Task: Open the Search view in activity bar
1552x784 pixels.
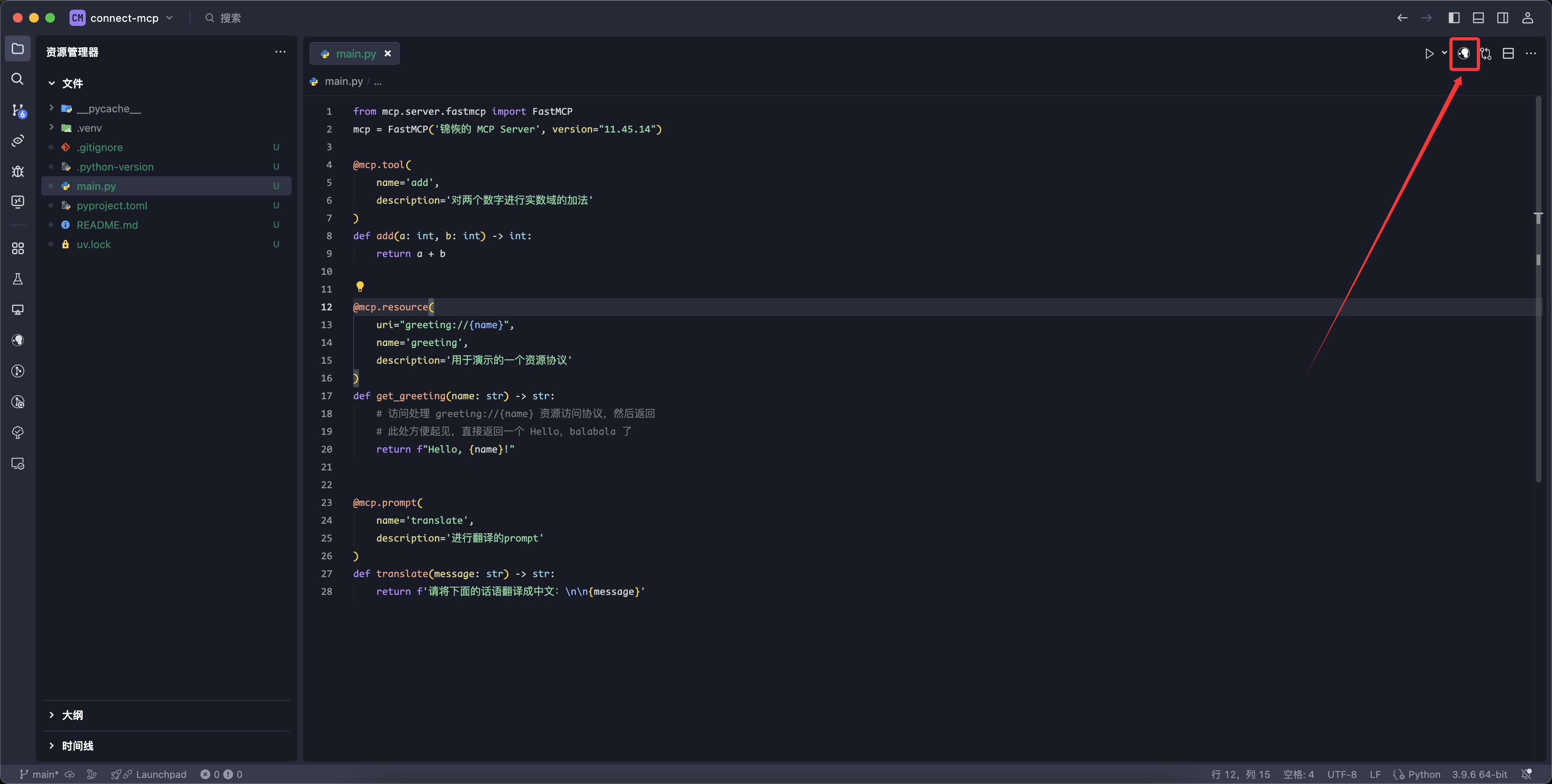Action: tap(17, 79)
